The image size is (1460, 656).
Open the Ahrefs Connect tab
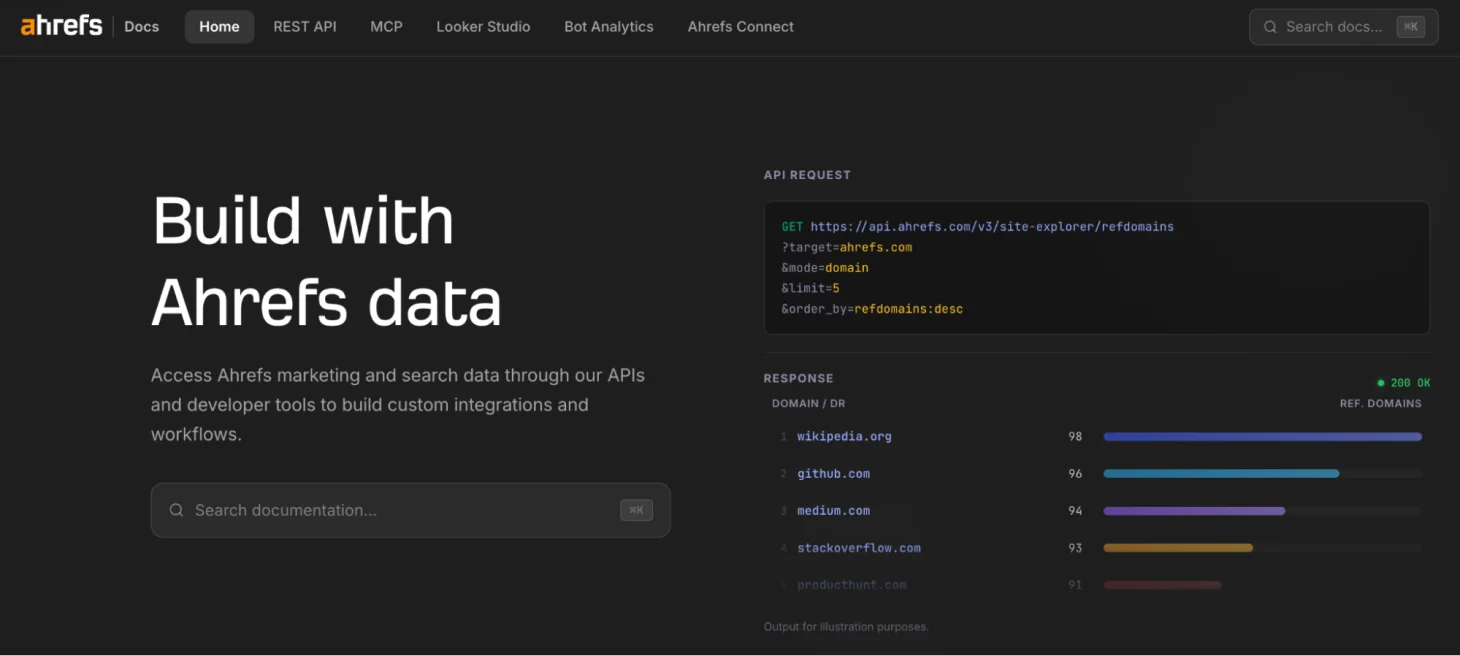pos(740,27)
